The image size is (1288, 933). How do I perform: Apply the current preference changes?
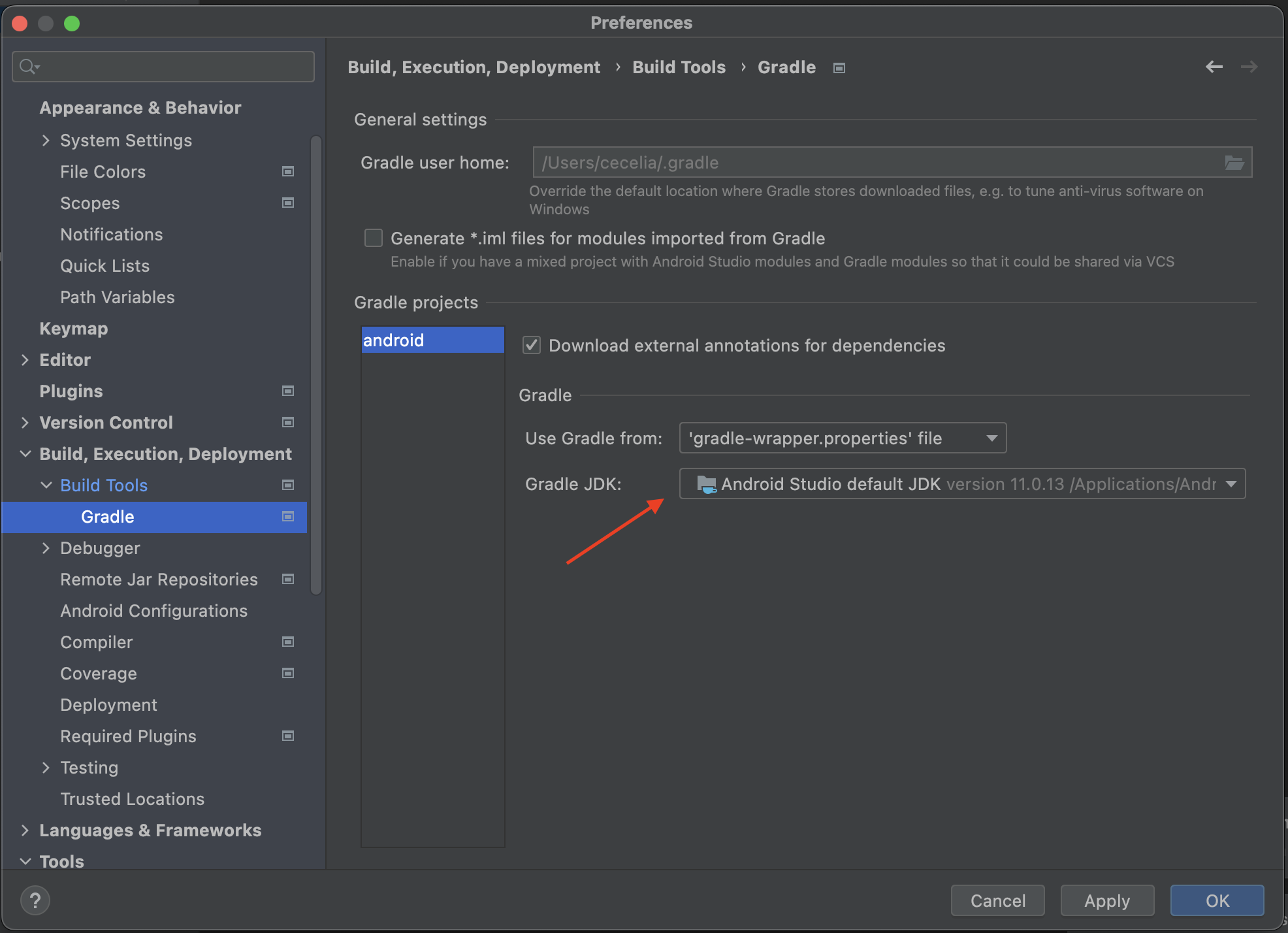click(1106, 900)
